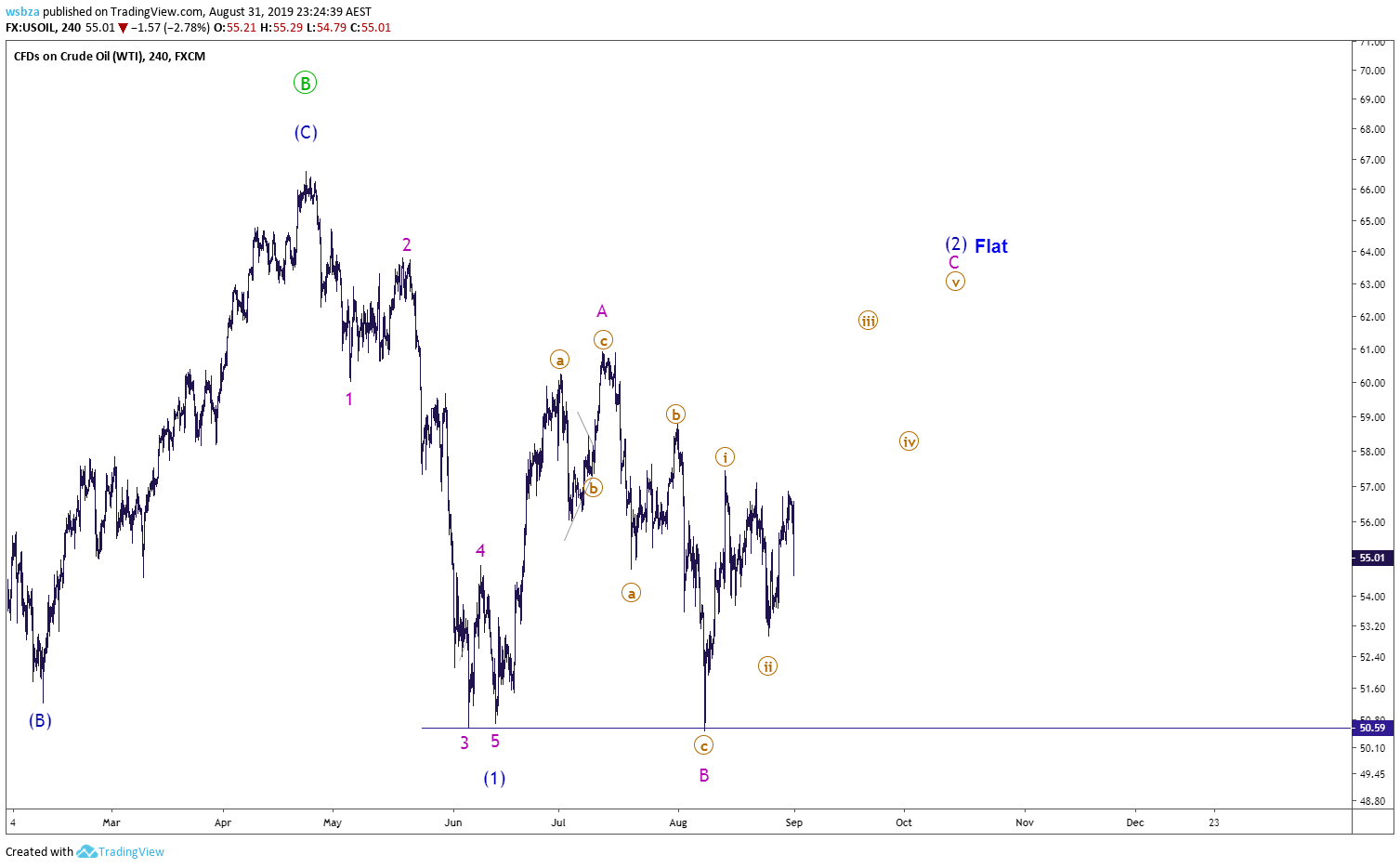Click the Jul label on time axis
The image size is (1400, 868).
coord(558,822)
